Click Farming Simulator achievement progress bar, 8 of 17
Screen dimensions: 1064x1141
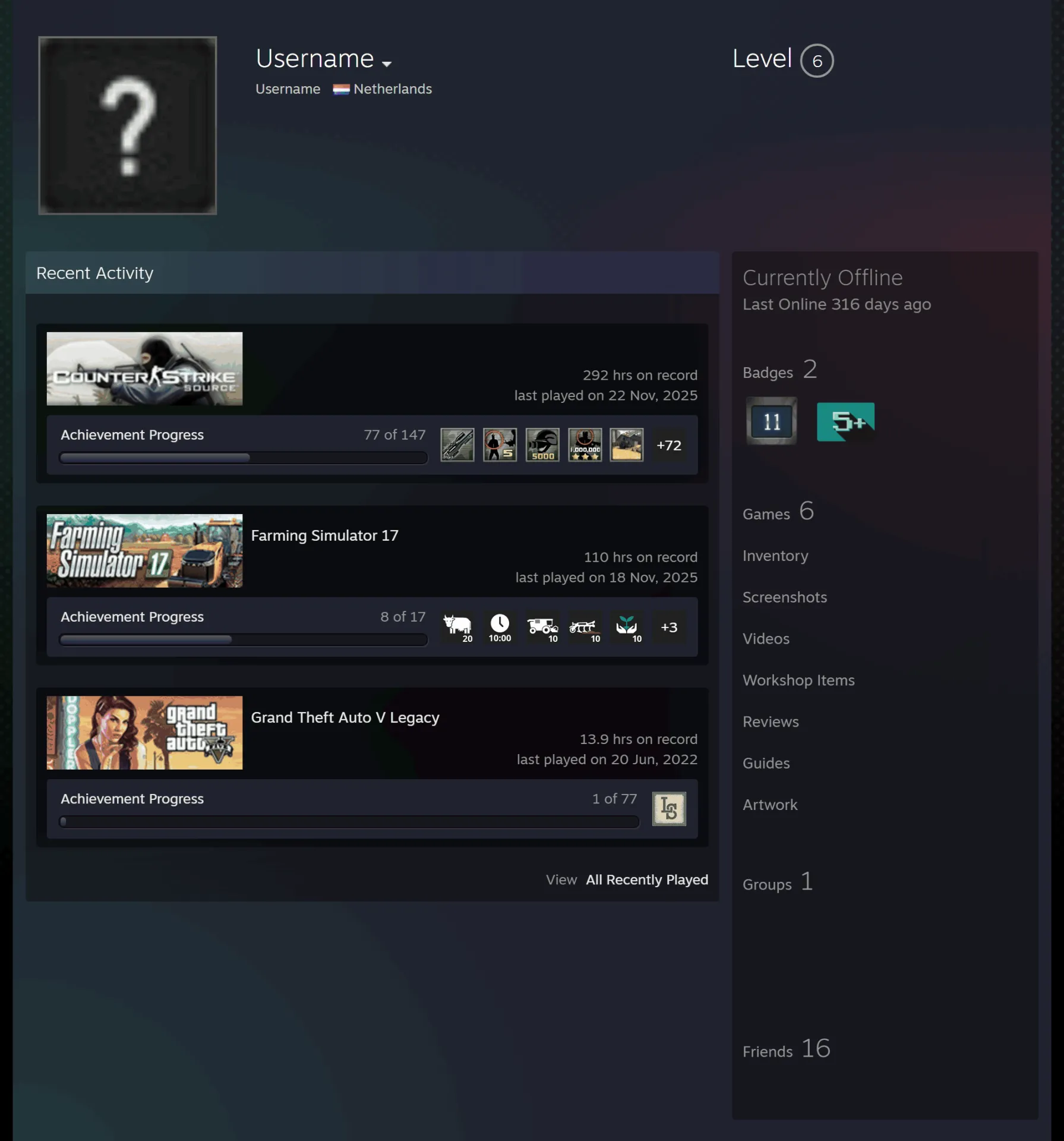[244, 639]
